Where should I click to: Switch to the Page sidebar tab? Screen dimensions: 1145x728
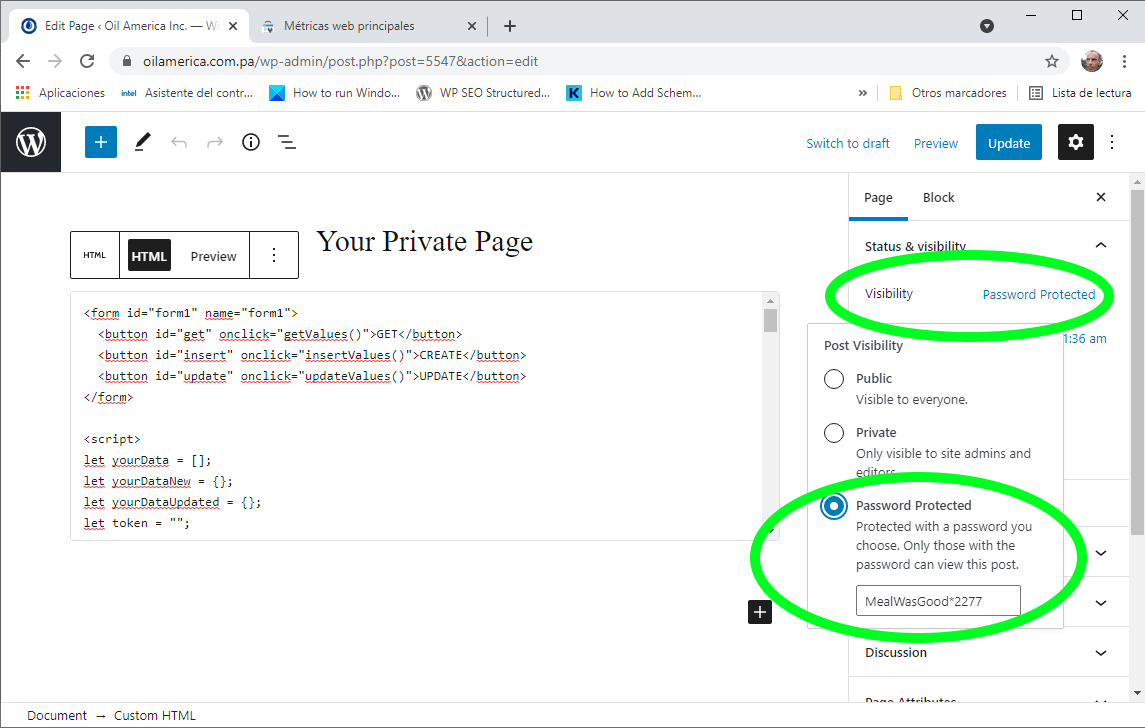click(878, 197)
